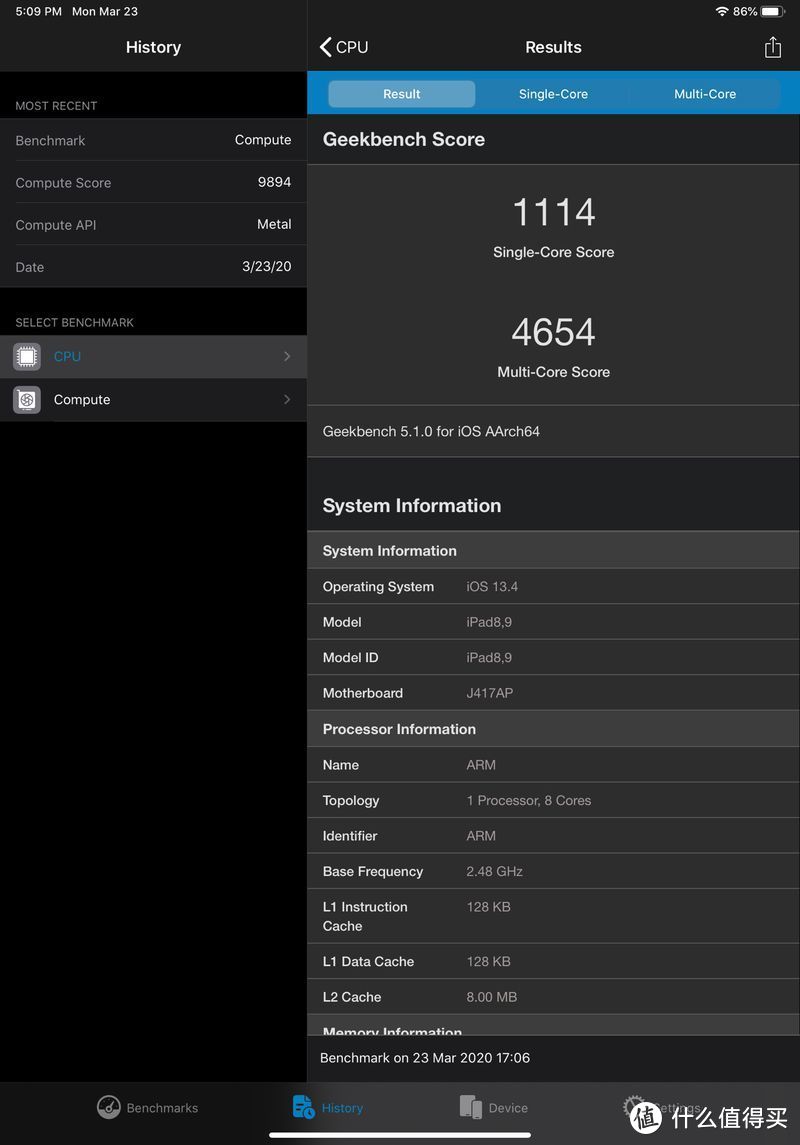
Task: Select the Result segment tab
Action: click(401, 94)
